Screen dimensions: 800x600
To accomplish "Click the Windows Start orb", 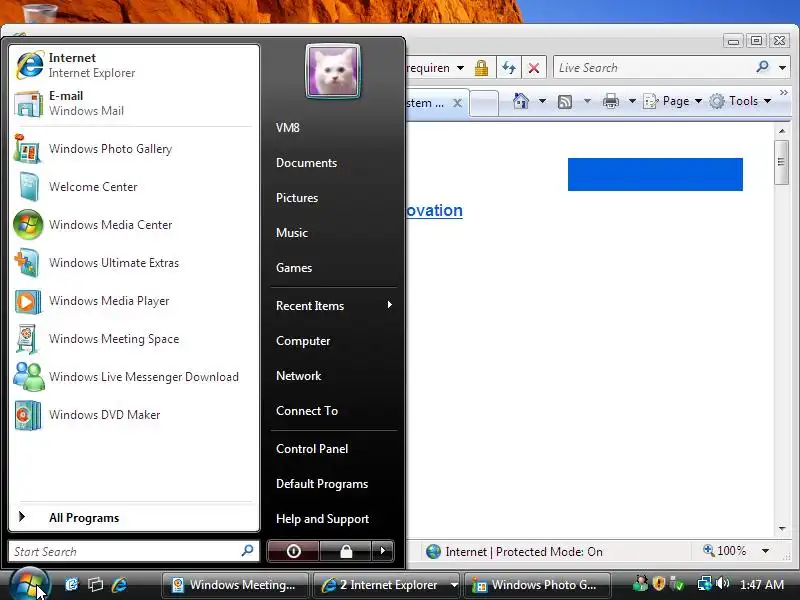I will [x=29, y=585].
